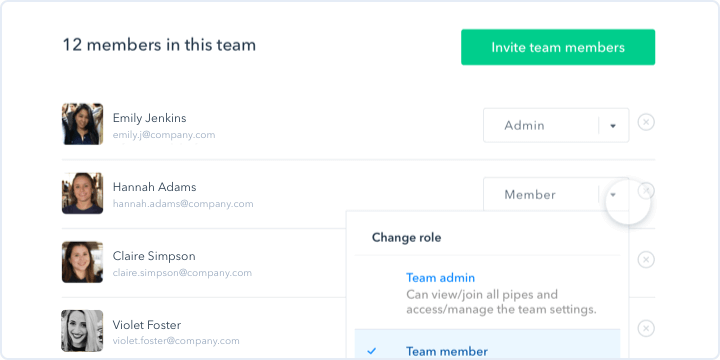Click violet.foster@company.com email
Screen dimensions: 720x360
tap(176, 341)
